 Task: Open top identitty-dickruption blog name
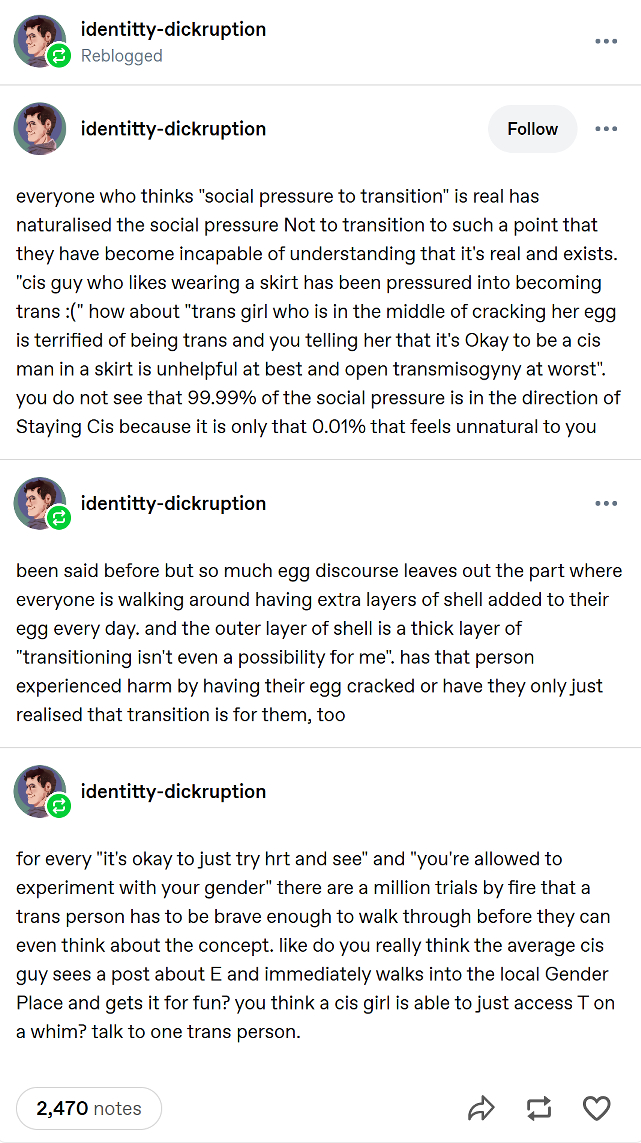pyautogui.click(x=173, y=30)
